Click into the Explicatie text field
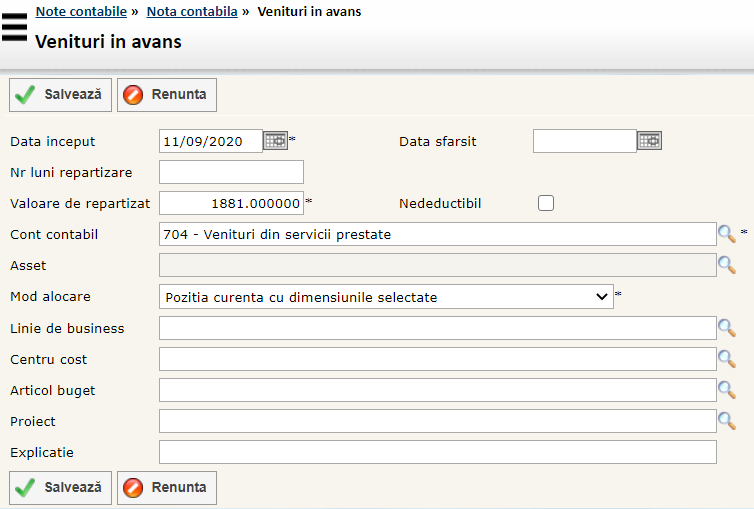 437,453
